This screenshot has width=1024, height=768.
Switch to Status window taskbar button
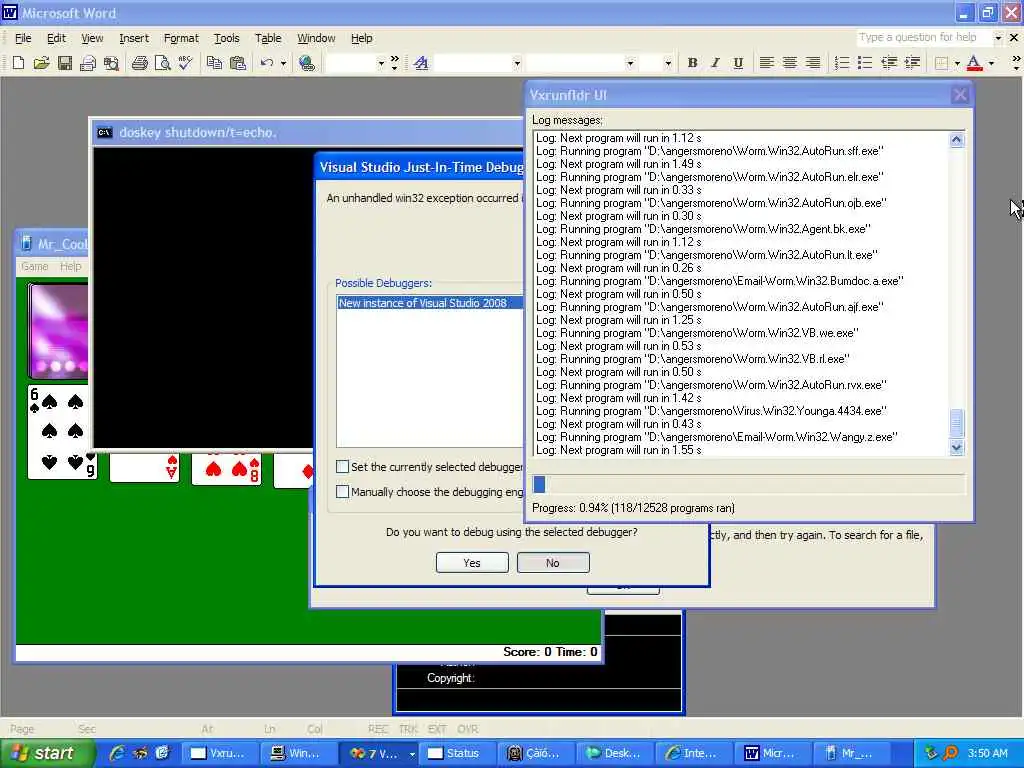tap(455, 753)
